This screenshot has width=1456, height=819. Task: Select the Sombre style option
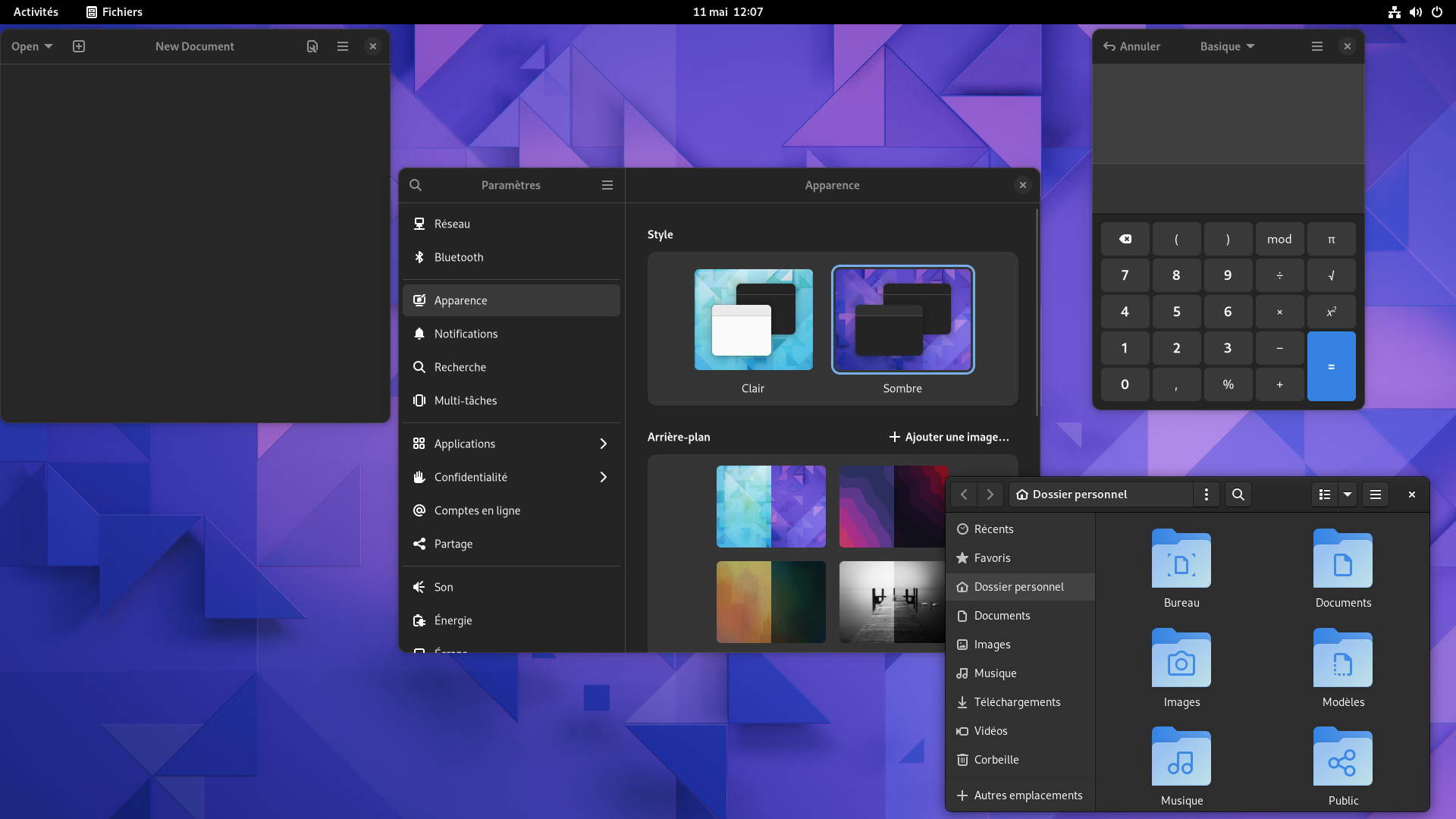pyautogui.click(x=902, y=320)
